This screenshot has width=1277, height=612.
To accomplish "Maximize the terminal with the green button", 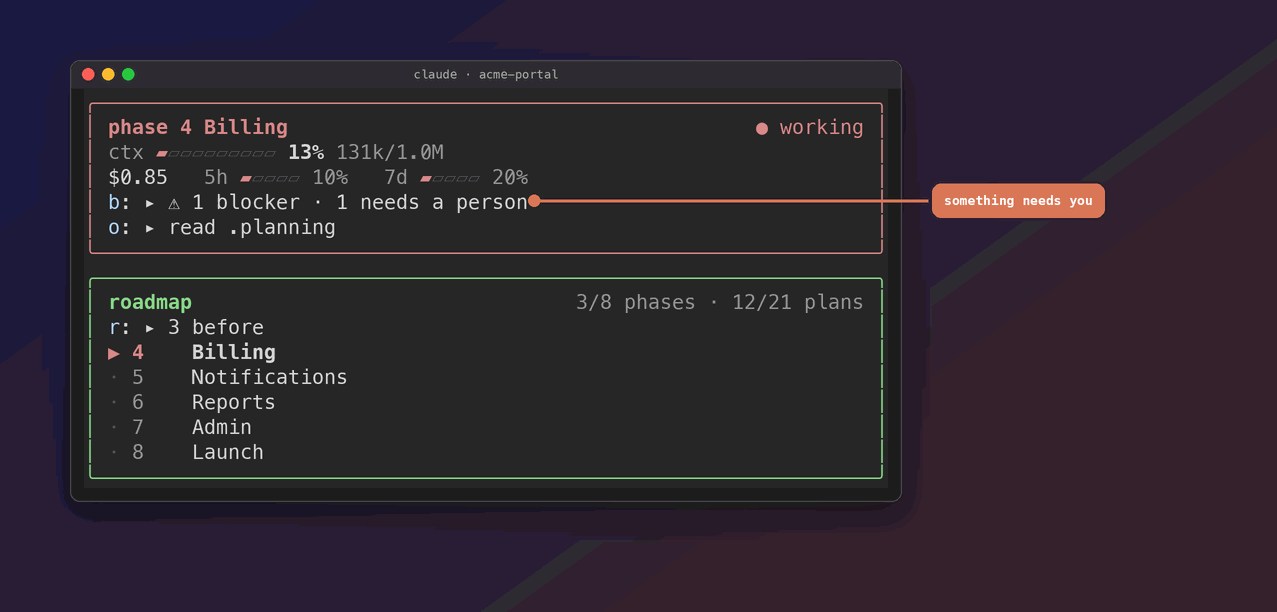I will click(x=128, y=74).
